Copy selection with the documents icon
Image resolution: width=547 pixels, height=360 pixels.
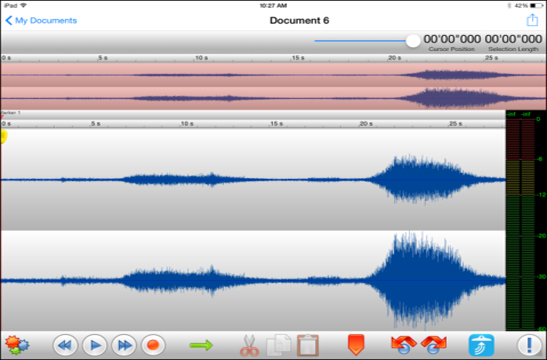click(278, 345)
